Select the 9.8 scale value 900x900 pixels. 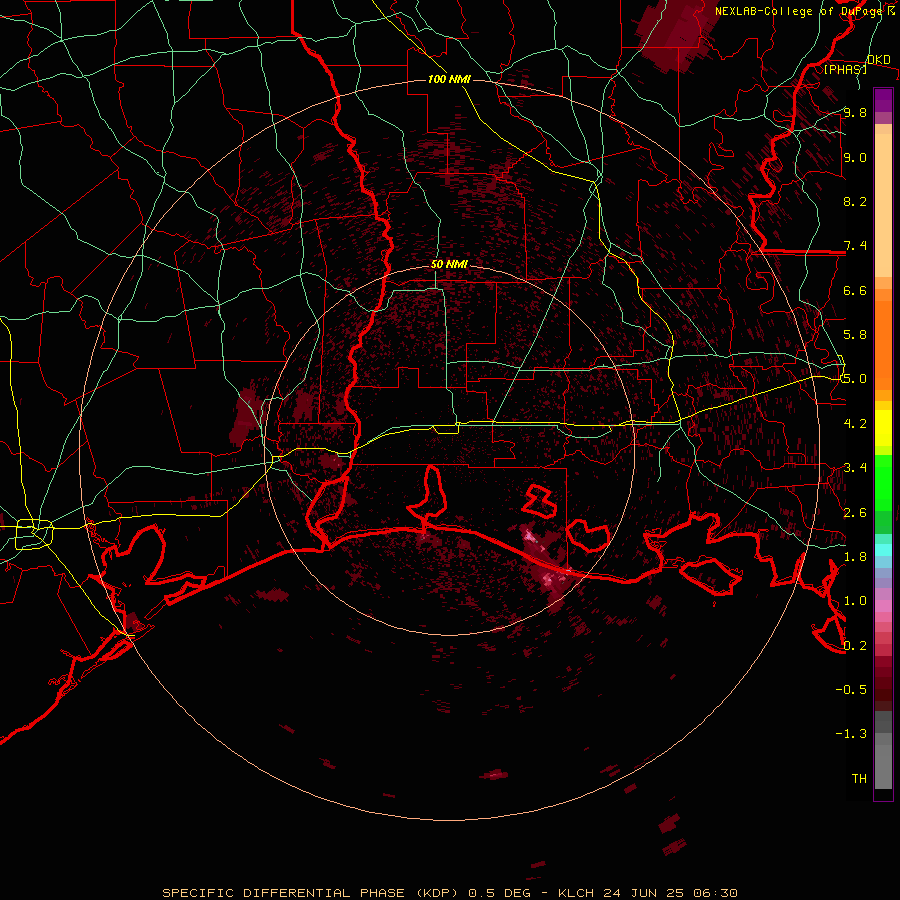click(855, 113)
